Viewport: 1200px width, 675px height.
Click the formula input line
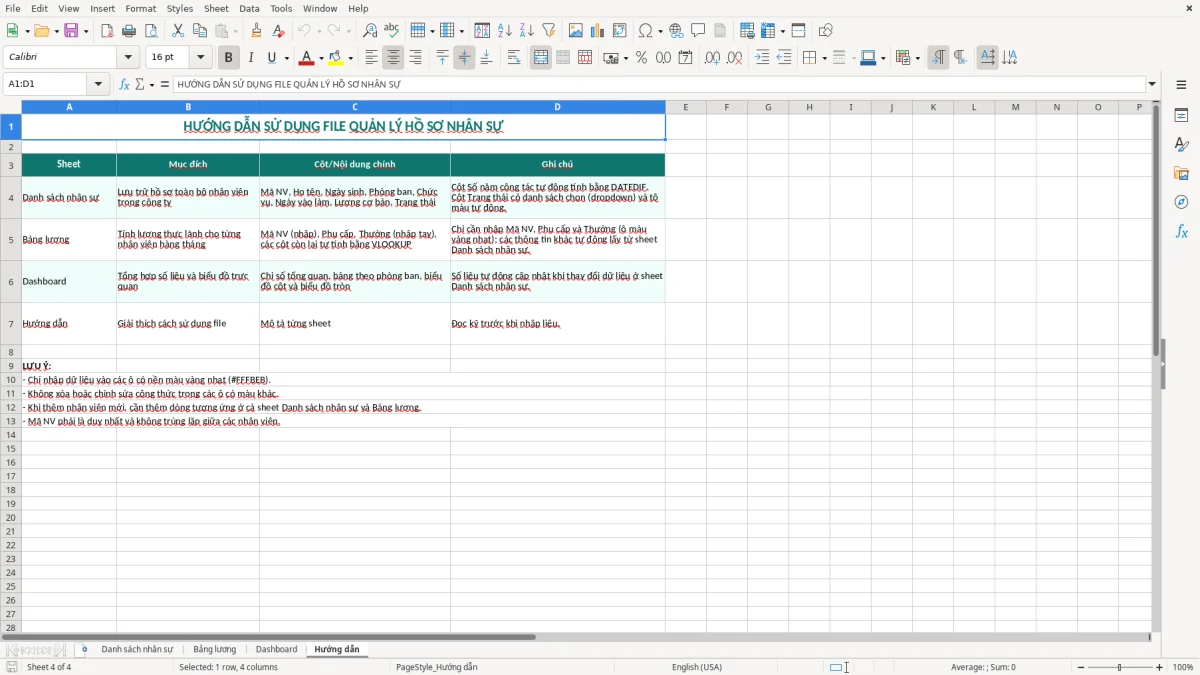(659, 84)
